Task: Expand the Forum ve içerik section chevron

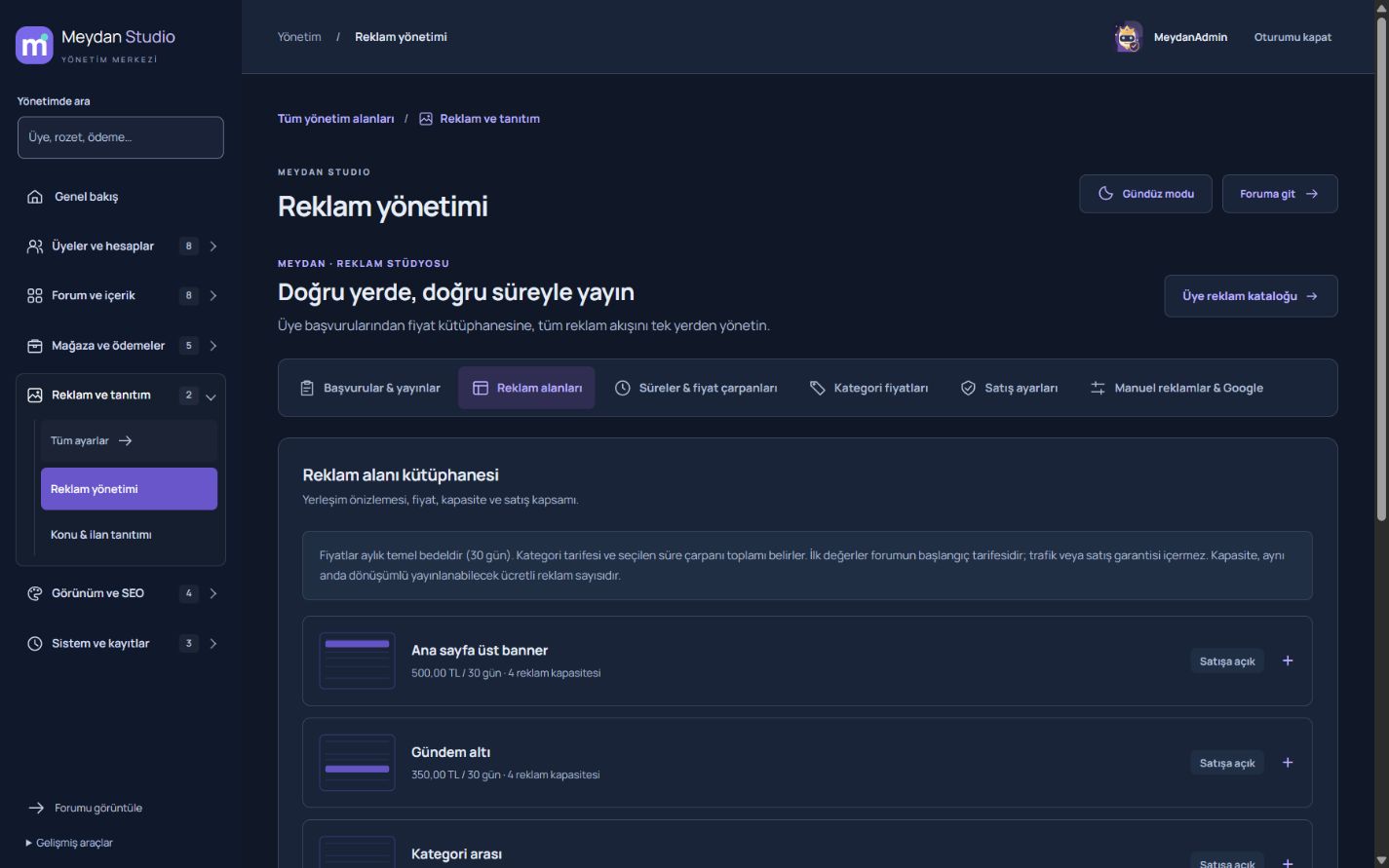Action: tap(213, 296)
